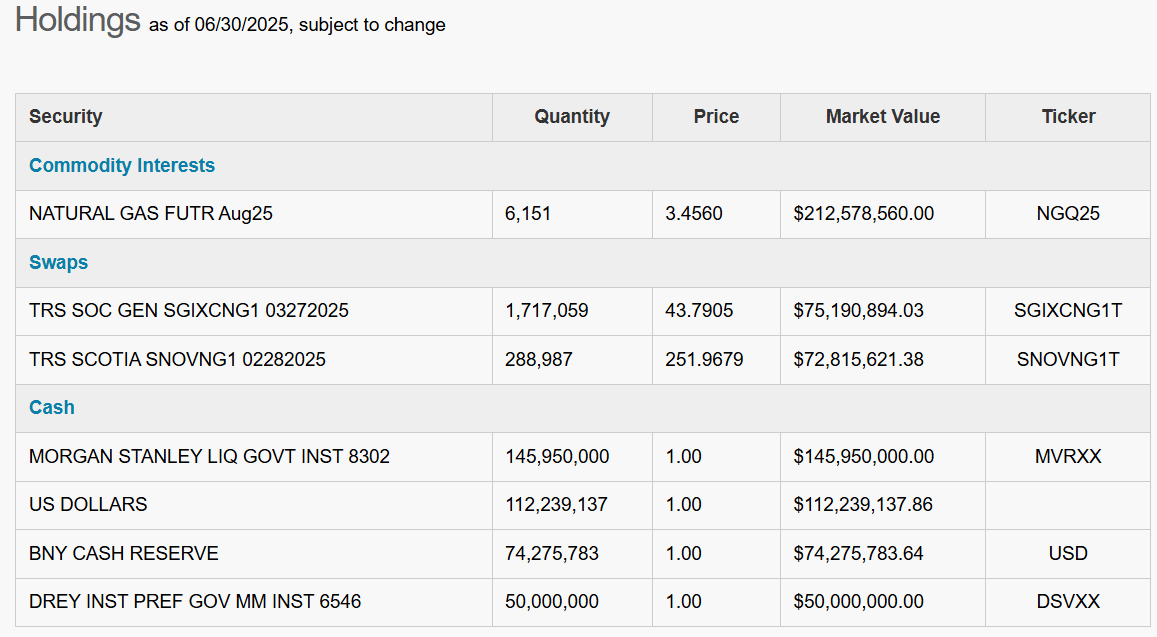Screen dimensions: 1157x637
Task: Click the NATURAL GAS FUTR Aug25 security
Action: (151, 214)
